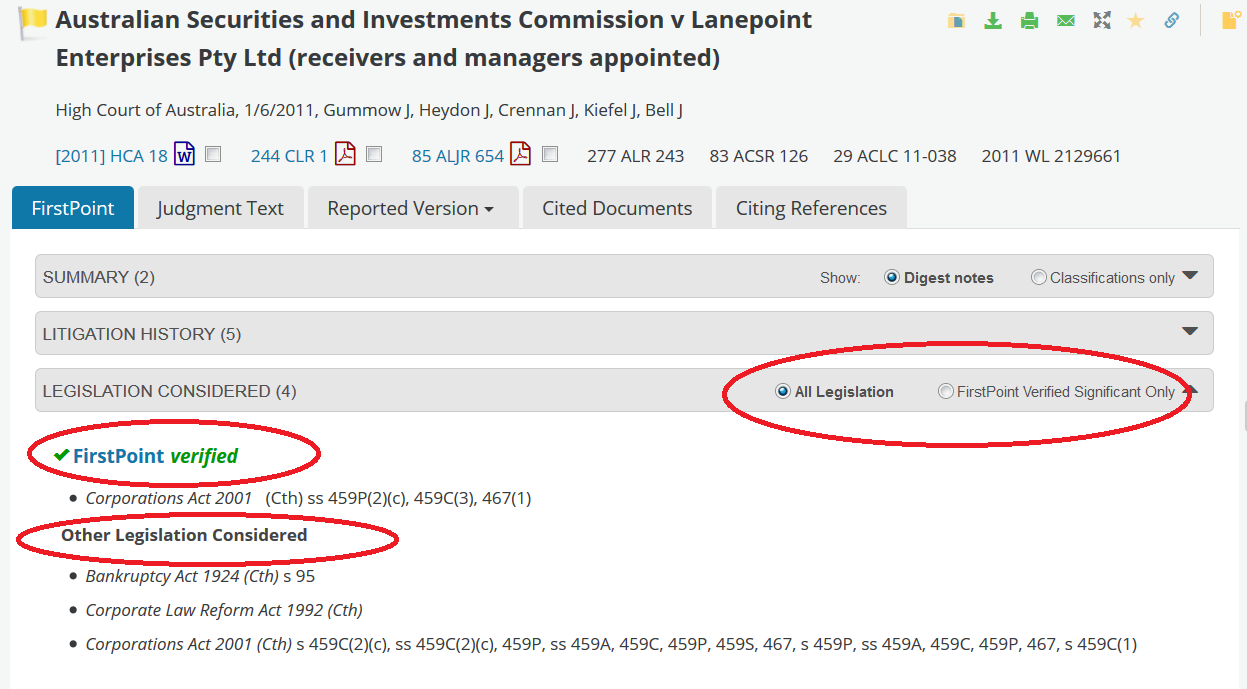Download the document via green arrow icon

coord(993,20)
